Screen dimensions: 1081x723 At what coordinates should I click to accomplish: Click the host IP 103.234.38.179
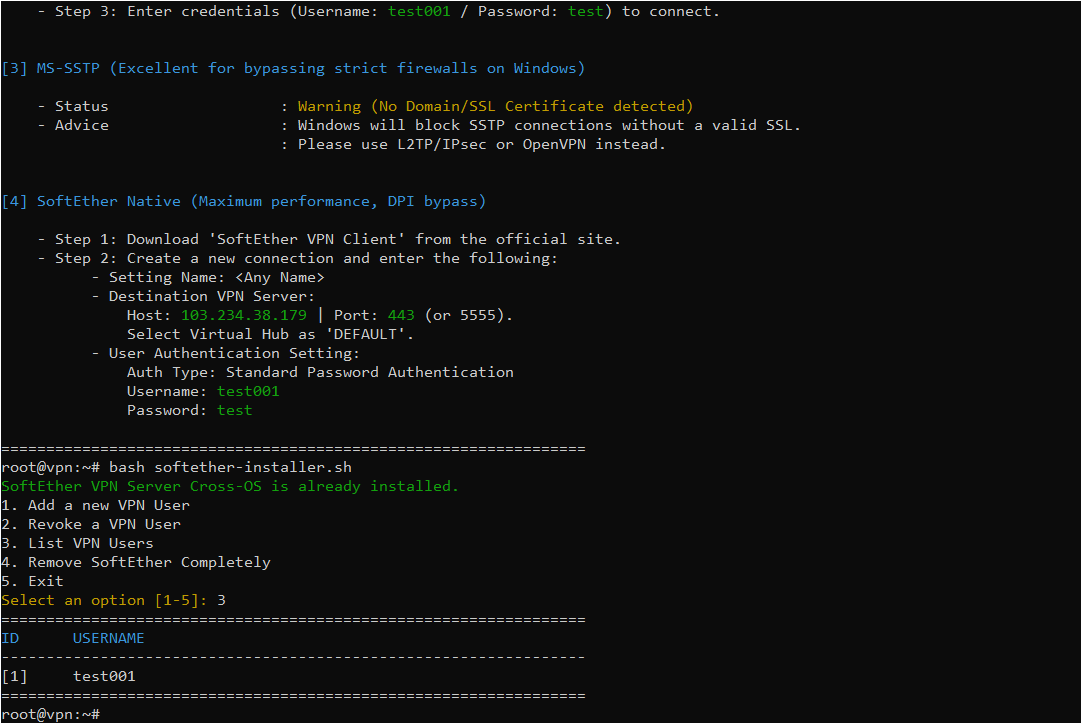[x=243, y=314]
